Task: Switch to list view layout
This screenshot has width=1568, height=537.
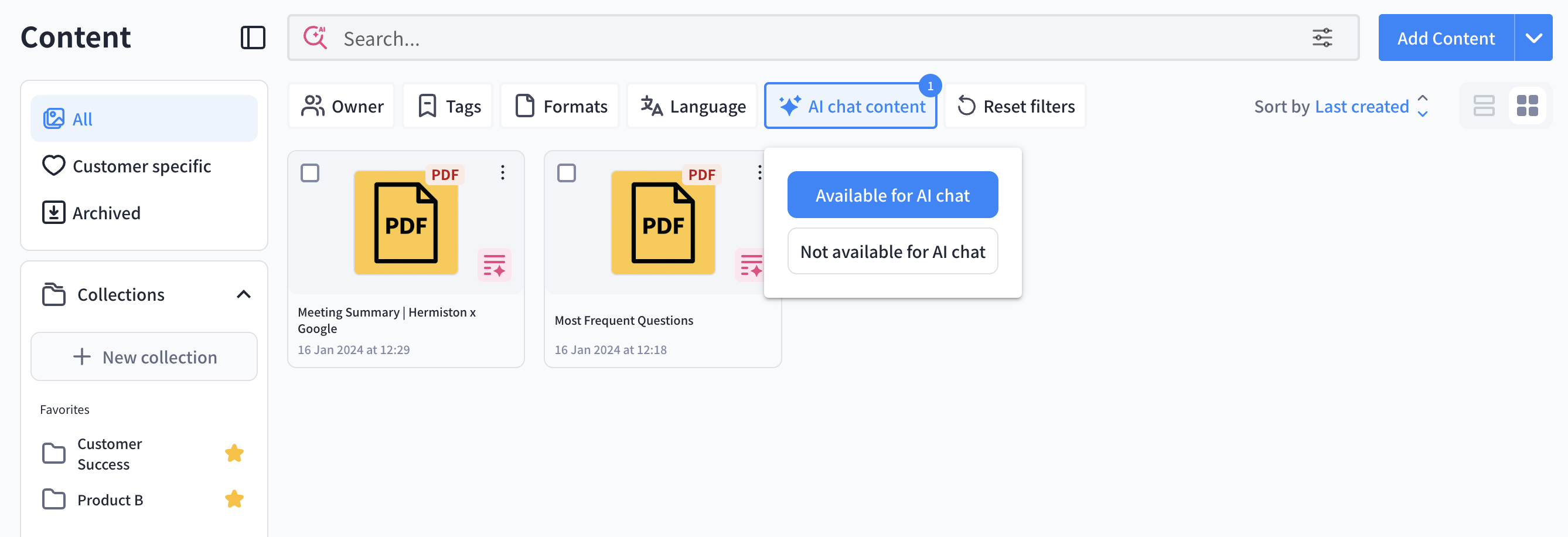Action: click(1484, 106)
